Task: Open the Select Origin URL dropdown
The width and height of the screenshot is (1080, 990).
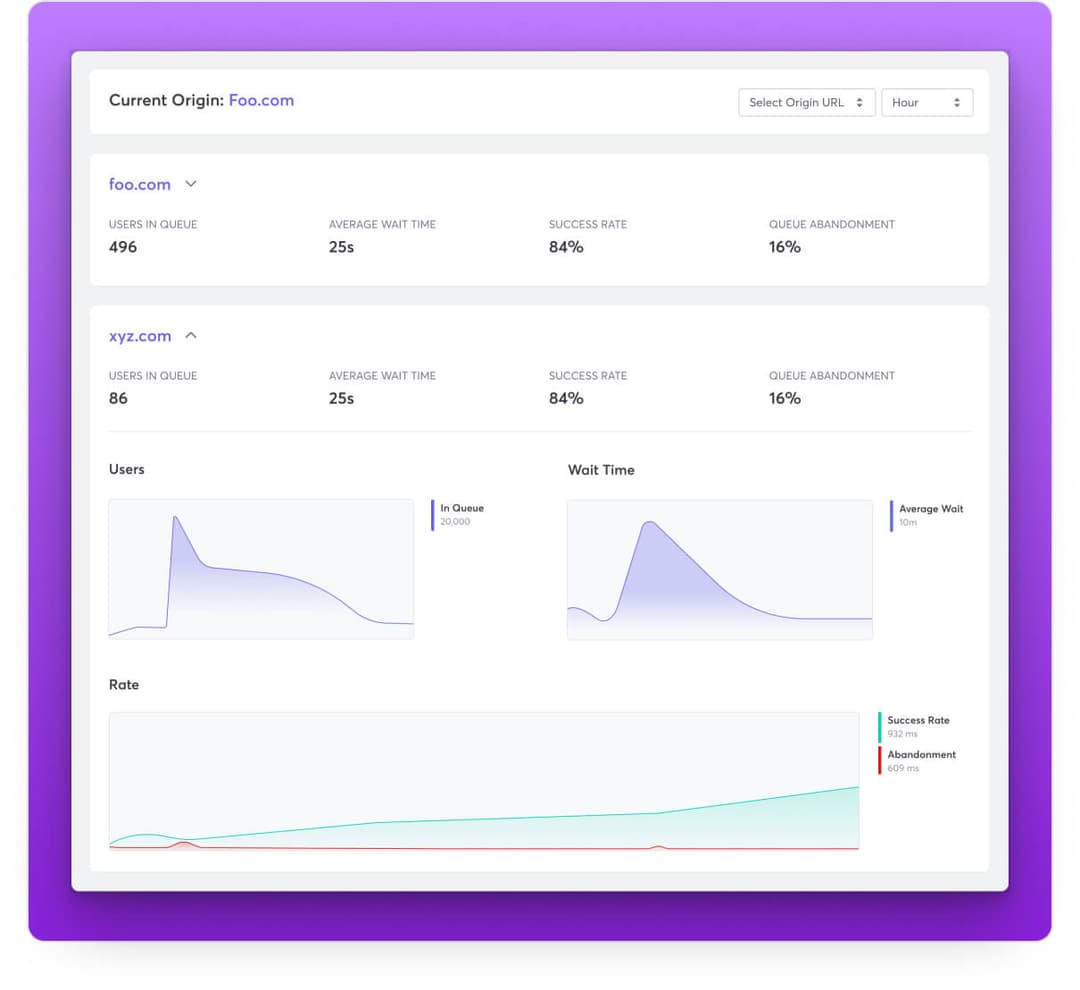Action: tap(807, 103)
